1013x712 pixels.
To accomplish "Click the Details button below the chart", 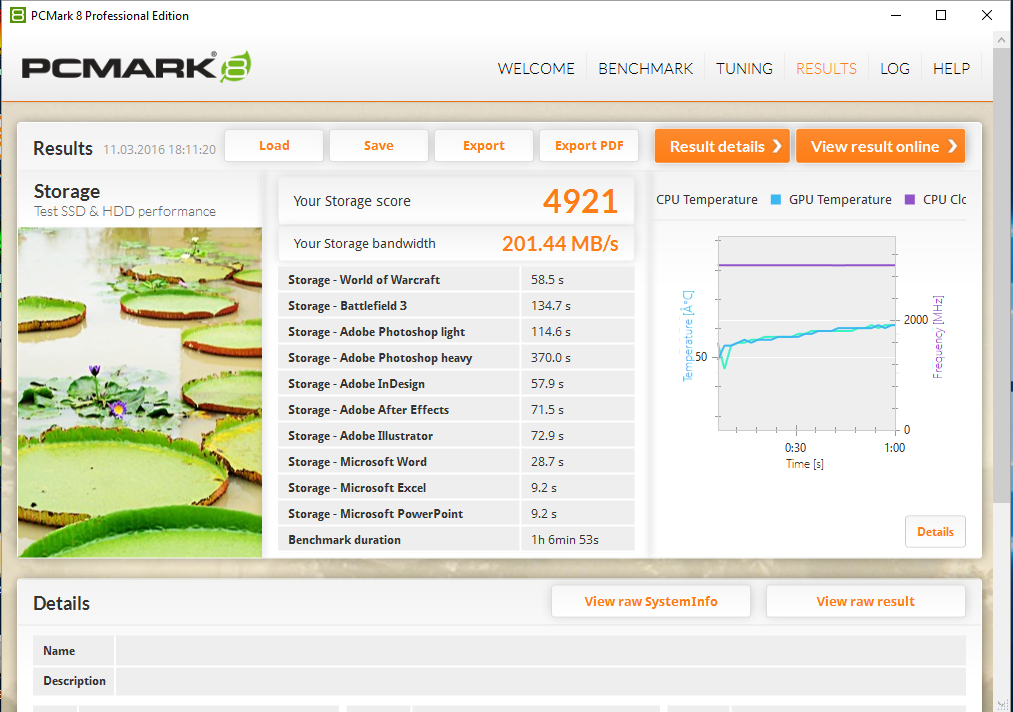I will 935,532.
